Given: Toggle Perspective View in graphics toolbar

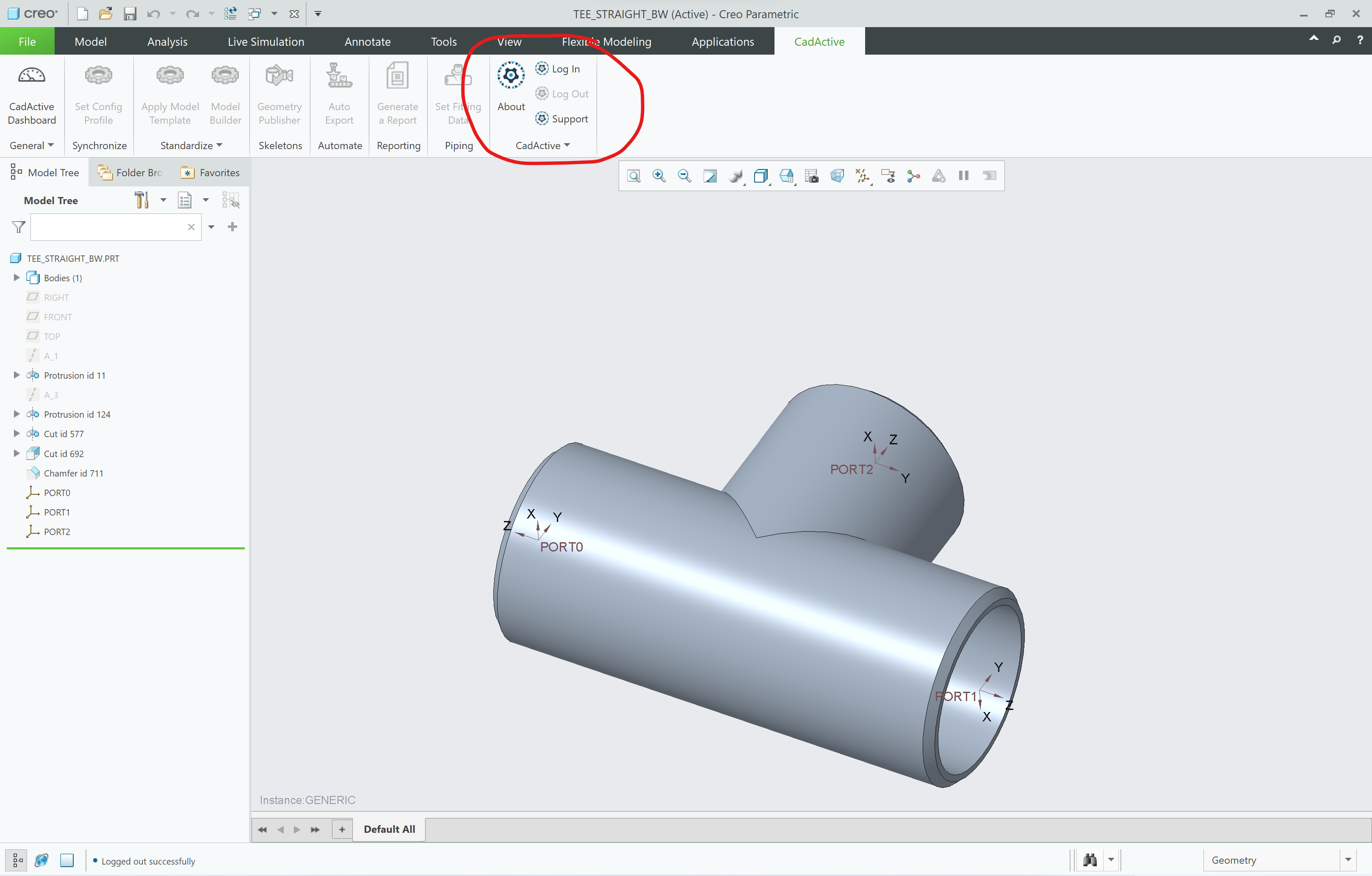Looking at the screenshot, I should tap(837, 176).
